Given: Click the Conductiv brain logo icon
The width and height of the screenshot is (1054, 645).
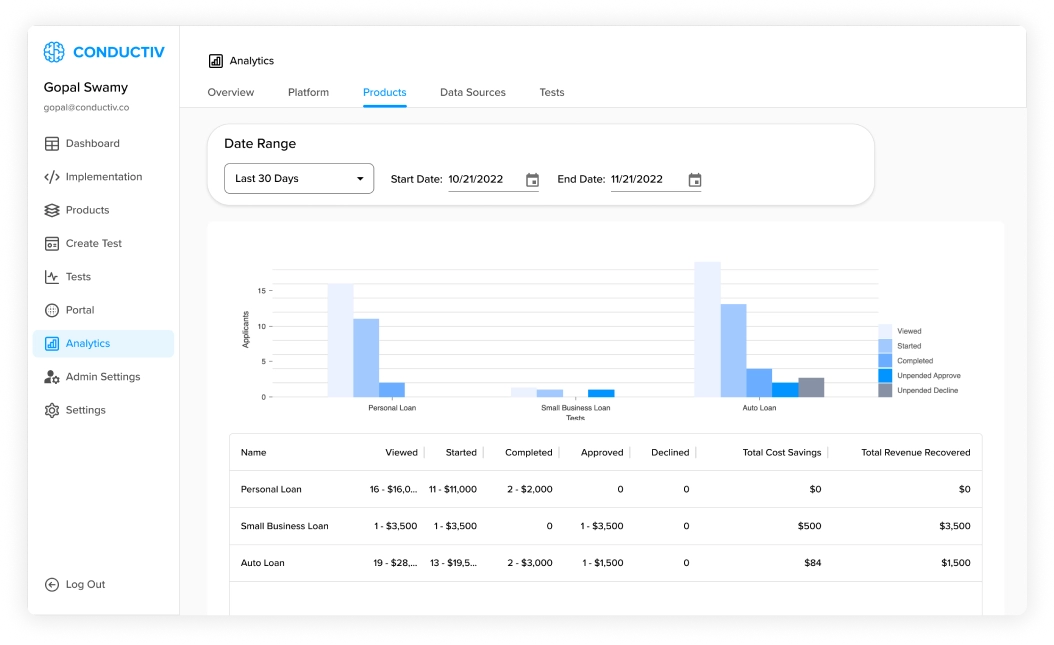Looking at the screenshot, I should pyautogui.click(x=54, y=52).
